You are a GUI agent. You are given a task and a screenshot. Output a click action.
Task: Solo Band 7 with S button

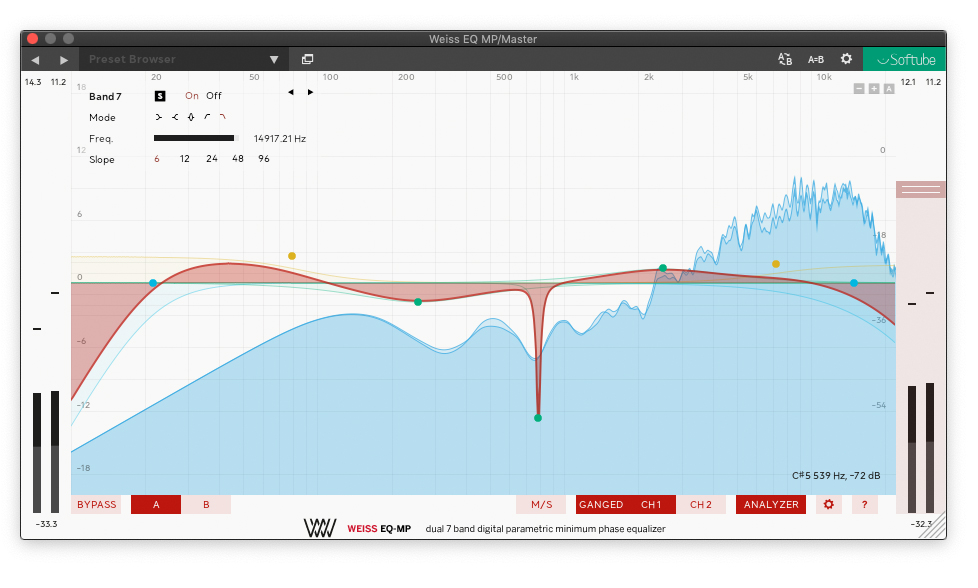click(x=160, y=96)
